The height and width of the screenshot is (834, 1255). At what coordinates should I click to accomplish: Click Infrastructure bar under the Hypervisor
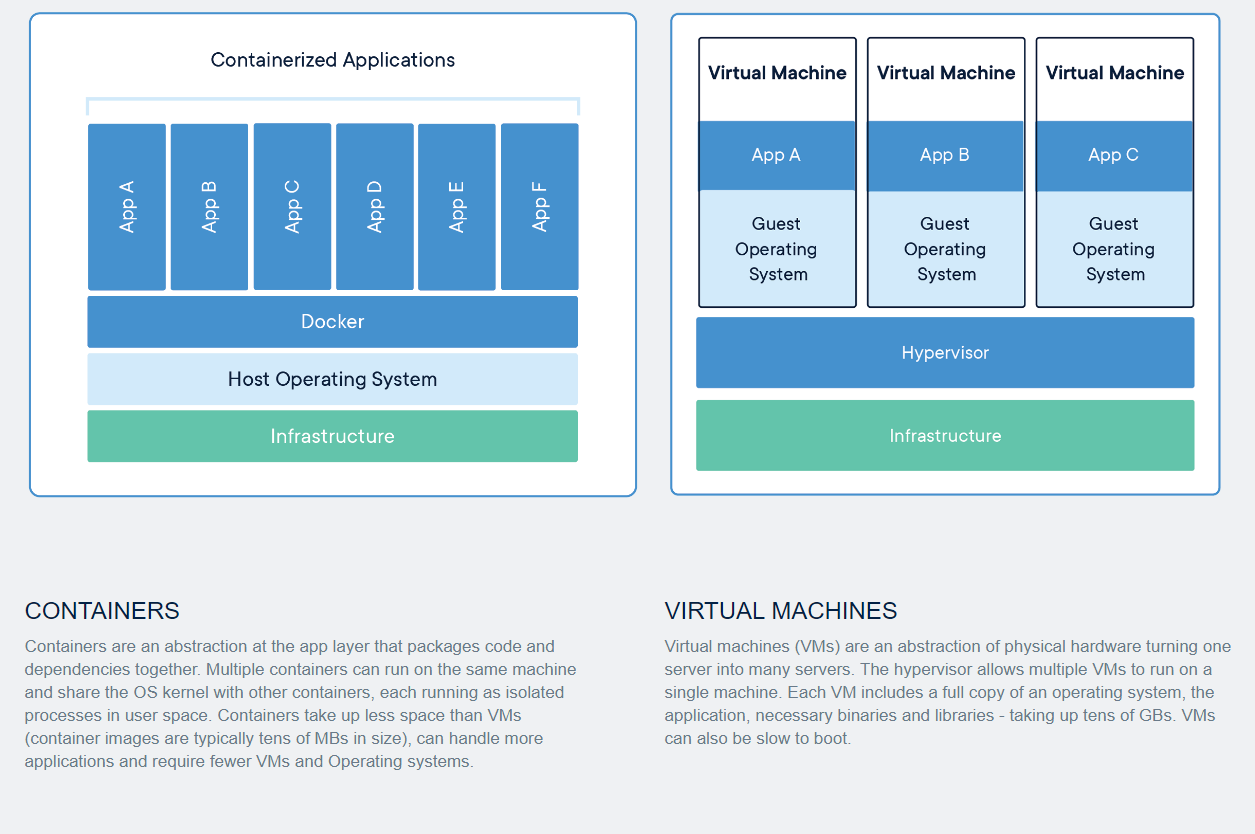[945, 436]
